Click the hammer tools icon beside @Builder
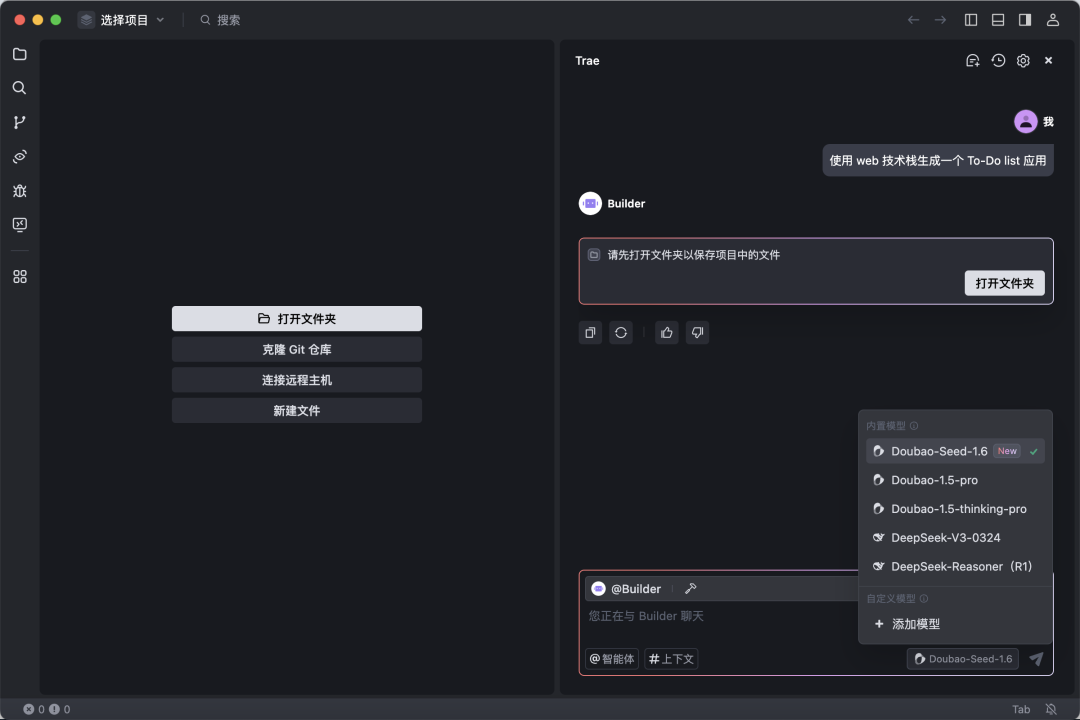Image resolution: width=1080 pixels, height=720 pixels. click(690, 588)
